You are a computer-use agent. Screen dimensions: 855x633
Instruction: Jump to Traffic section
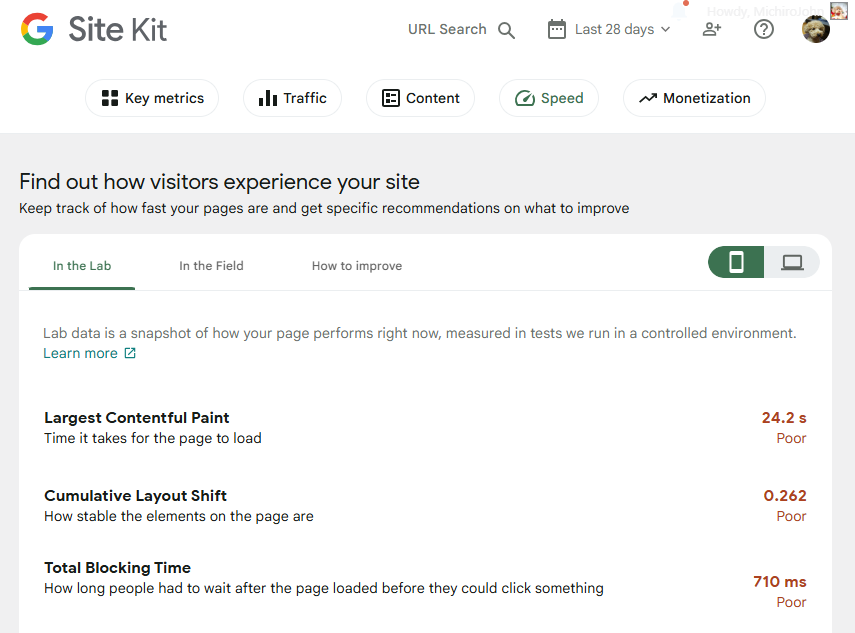tap(292, 98)
